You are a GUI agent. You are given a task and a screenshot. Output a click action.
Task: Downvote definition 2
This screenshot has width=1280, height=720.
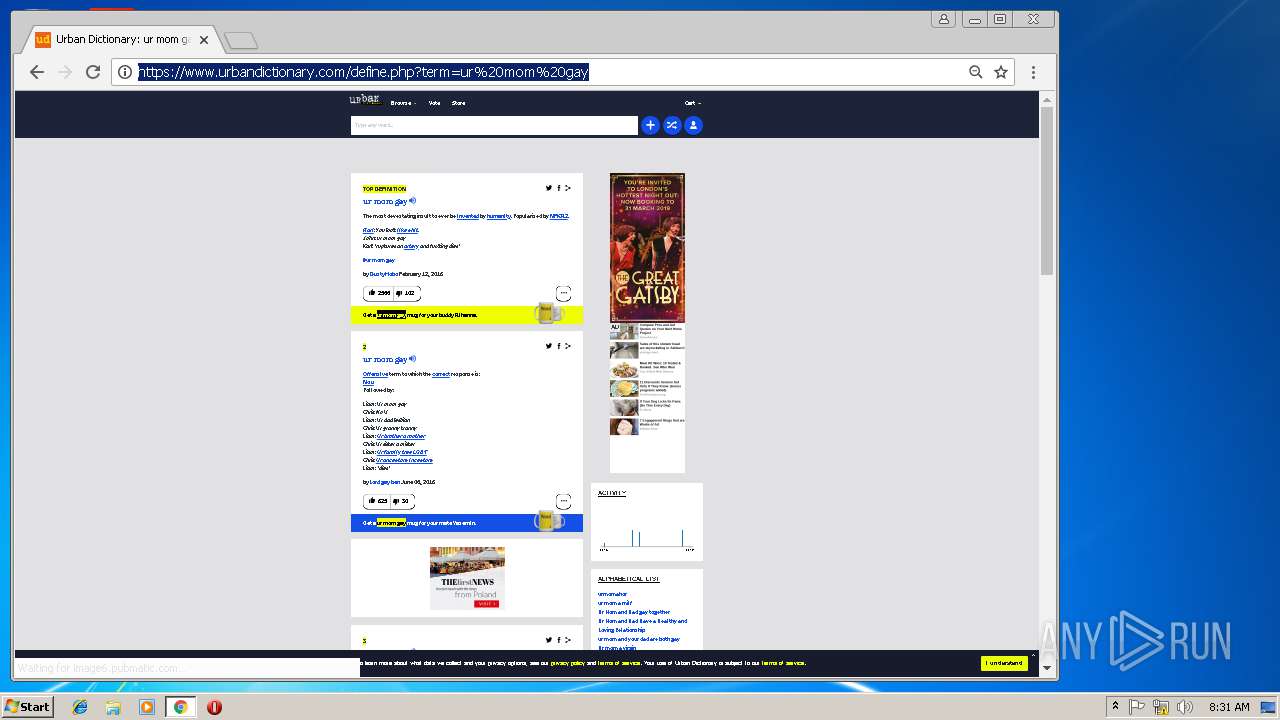(402, 501)
